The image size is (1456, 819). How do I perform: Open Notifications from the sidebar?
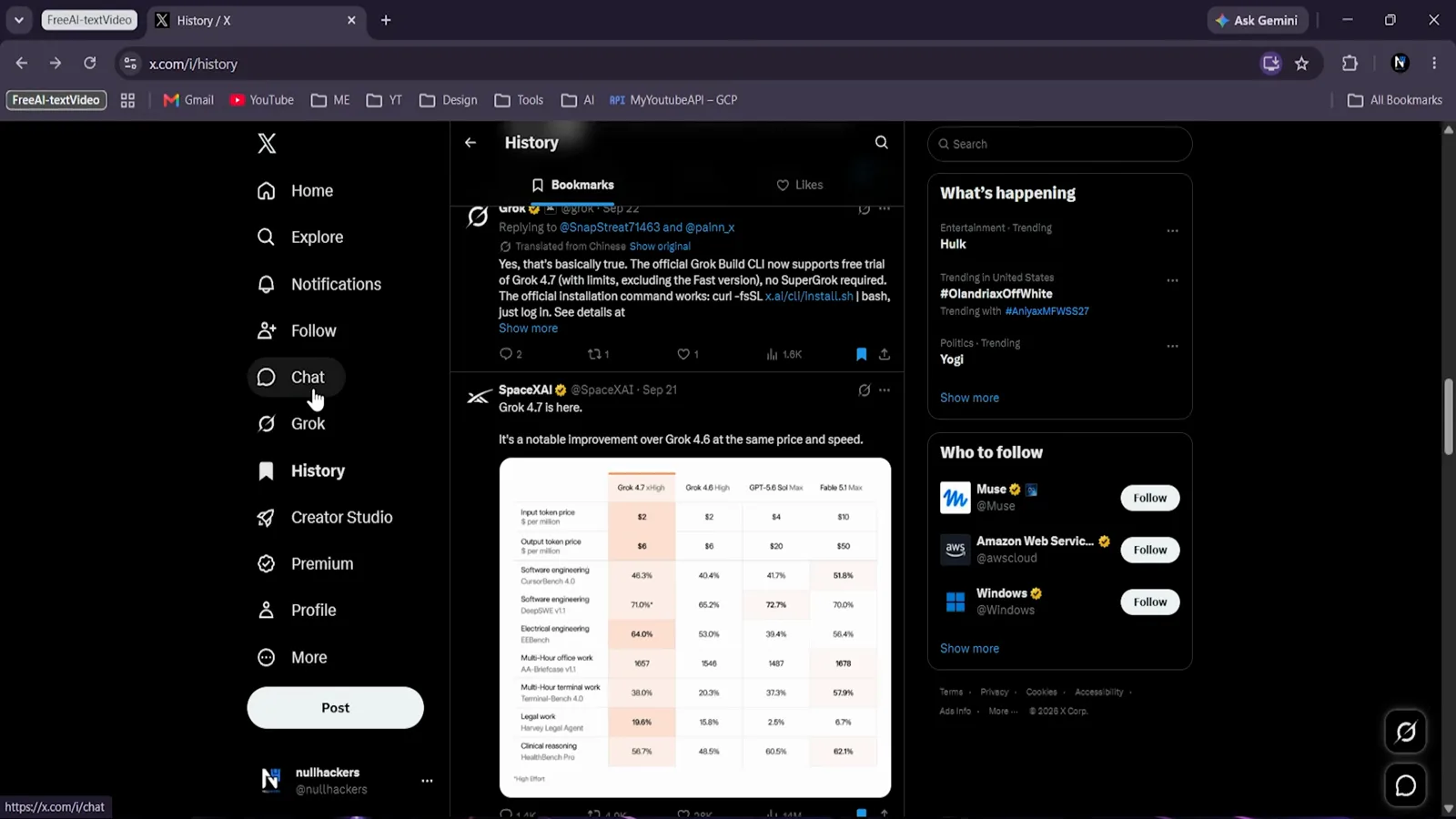pyautogui.click(x=319, y=284)
